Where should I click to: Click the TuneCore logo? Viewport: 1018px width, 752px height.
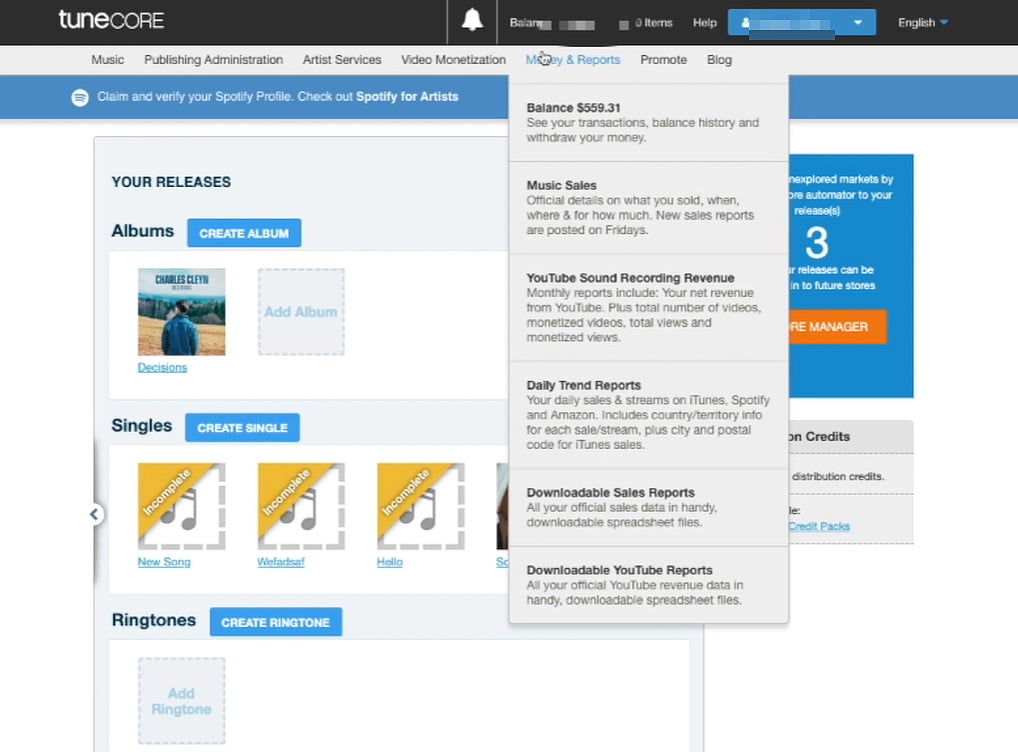[111, 20]
